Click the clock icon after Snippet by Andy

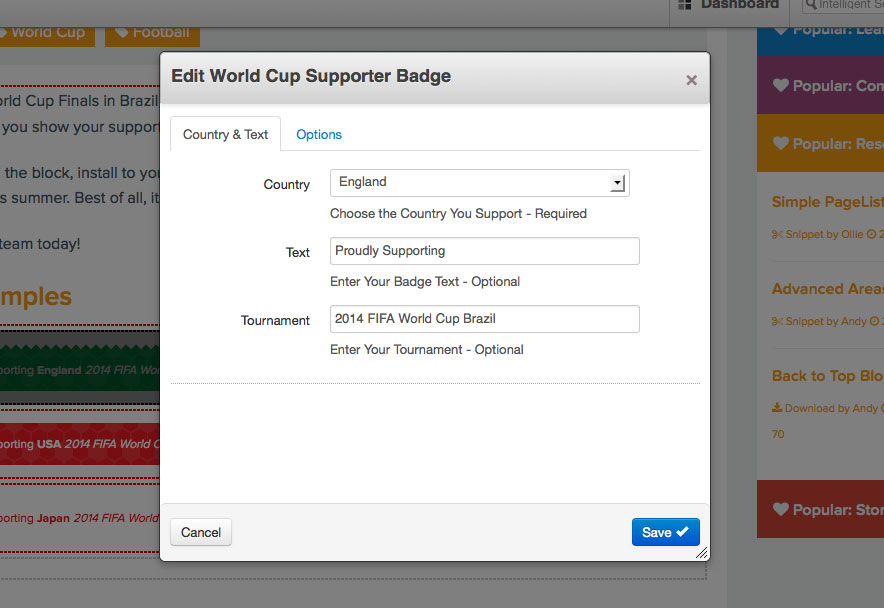[x=874, y=321]
